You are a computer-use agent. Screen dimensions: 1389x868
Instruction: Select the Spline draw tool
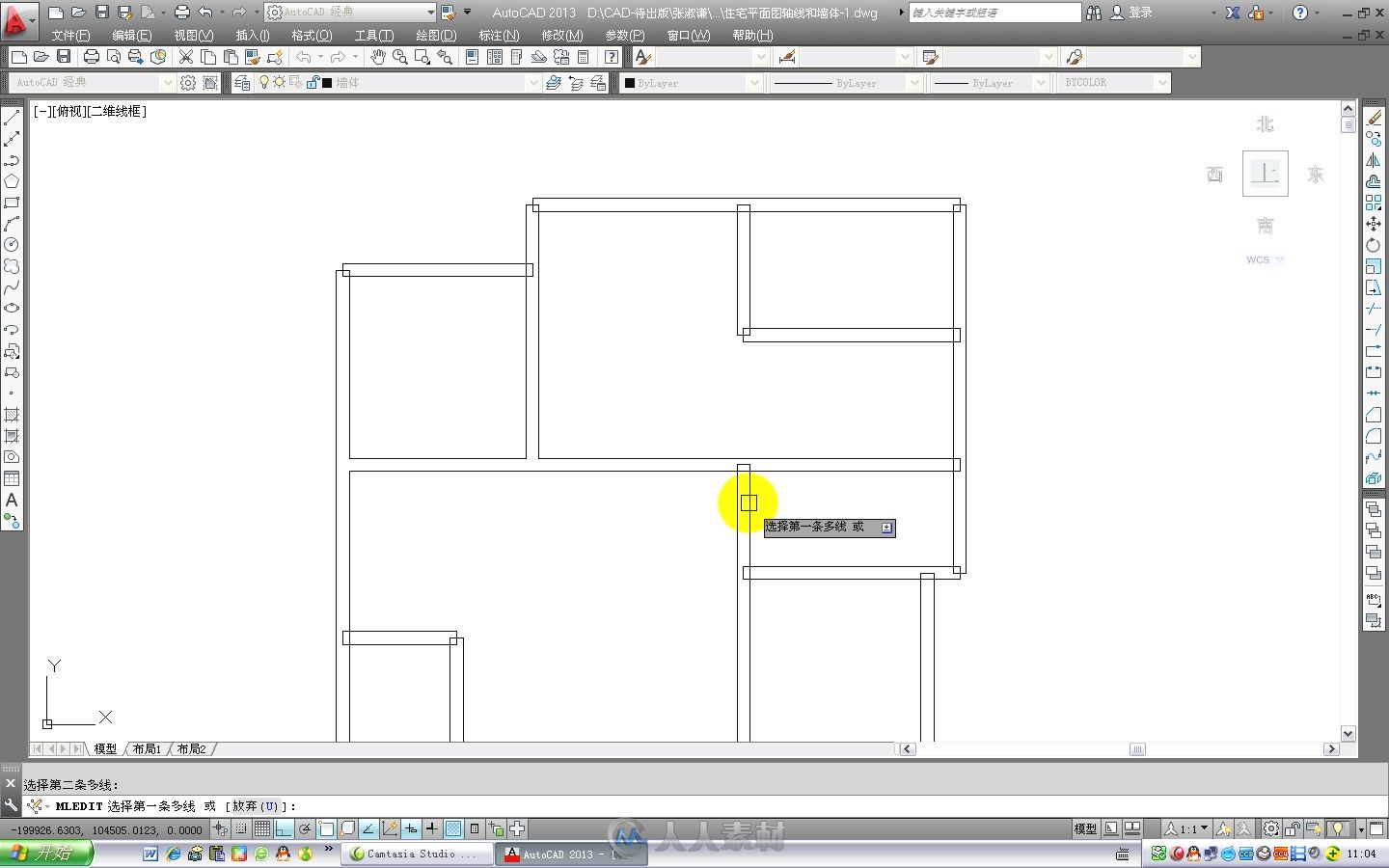[x=12, y=287]
